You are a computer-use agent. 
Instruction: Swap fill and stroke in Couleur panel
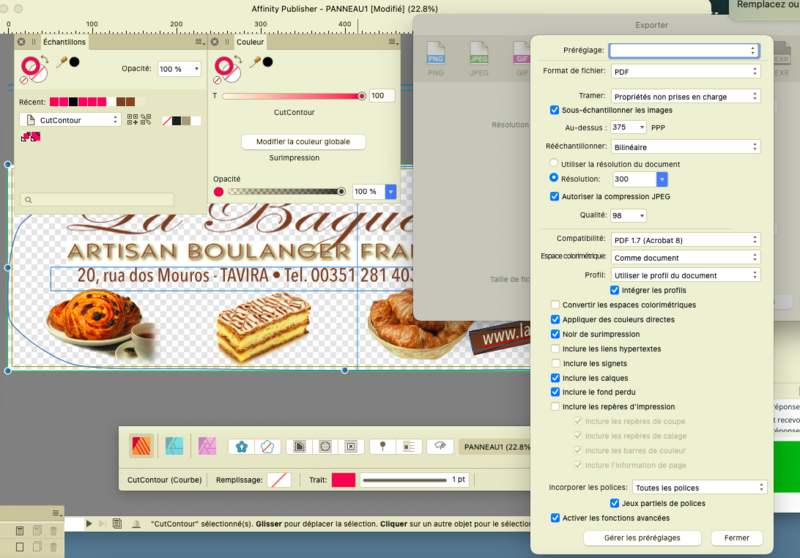point(238,60)
